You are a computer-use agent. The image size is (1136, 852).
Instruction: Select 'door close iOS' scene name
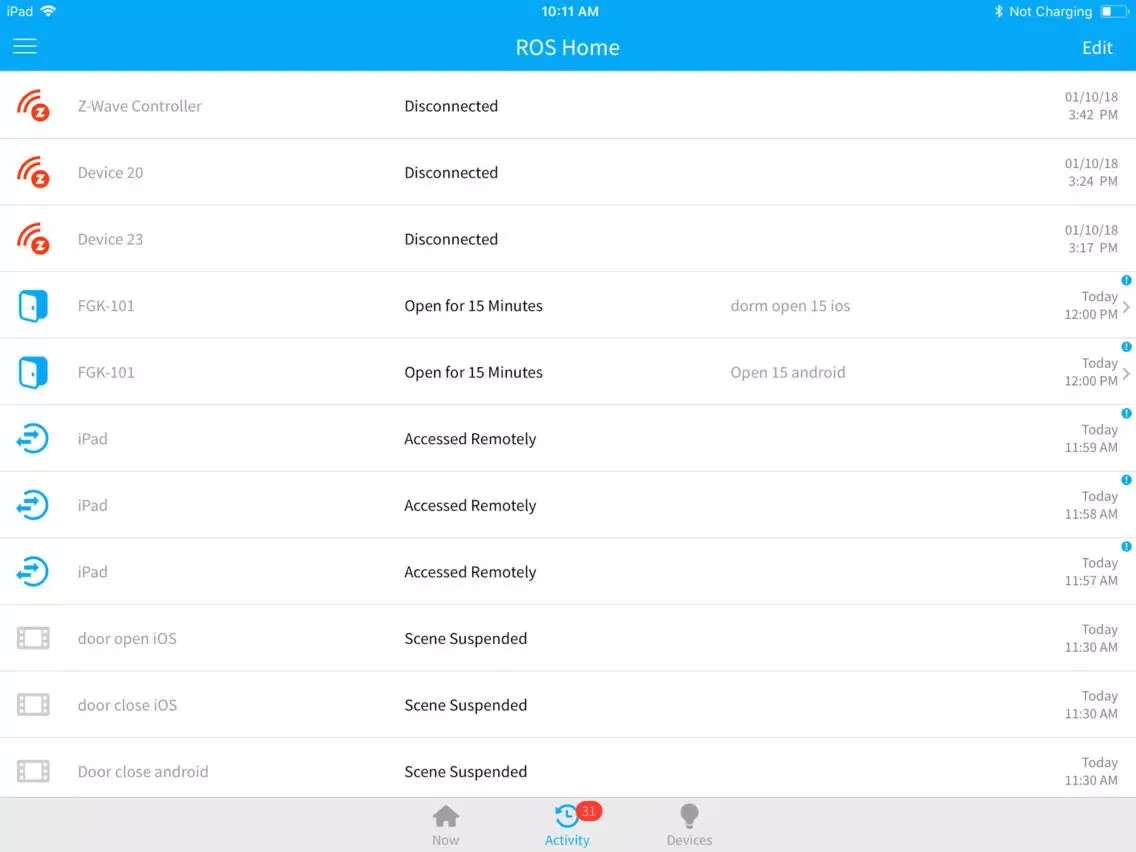127,705
